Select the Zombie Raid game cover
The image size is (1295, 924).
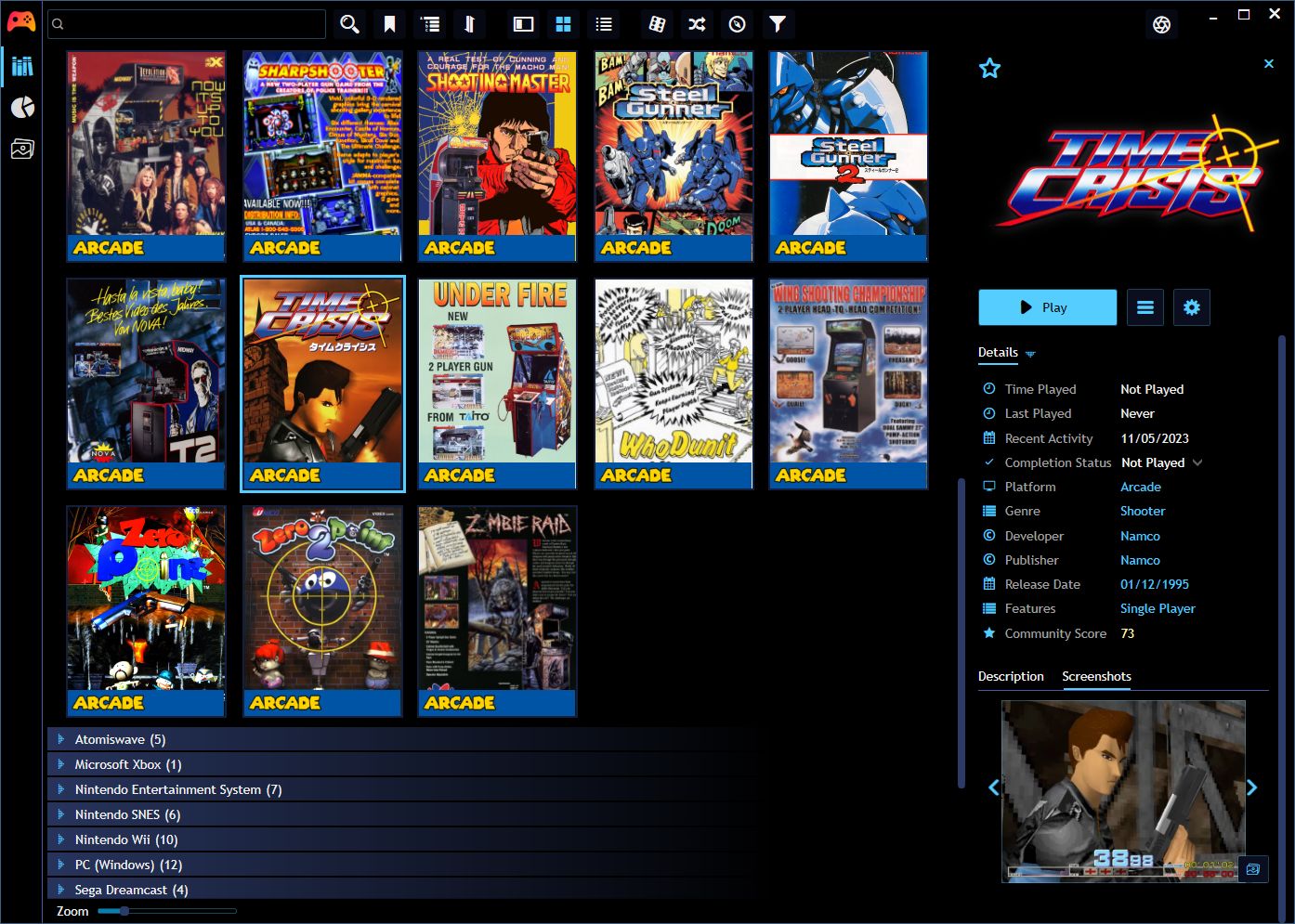tap(497, 611)
